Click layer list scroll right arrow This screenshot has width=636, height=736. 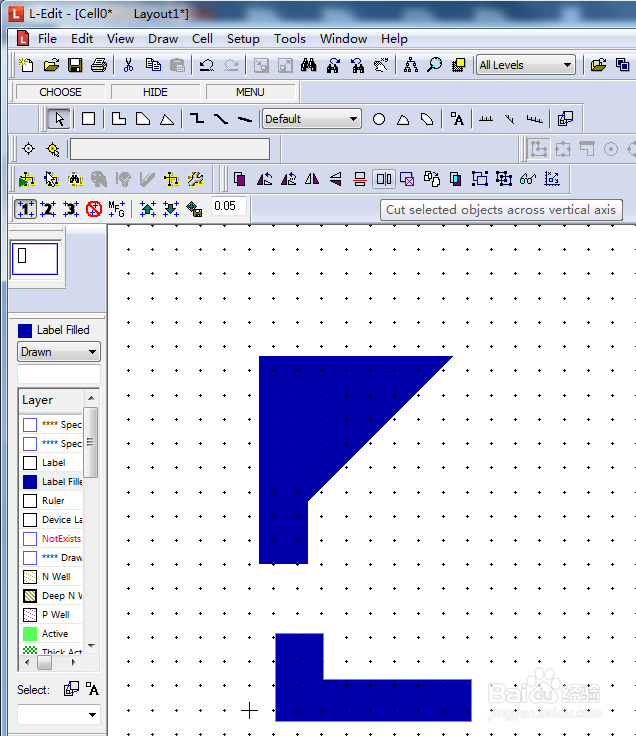(73, 662)
